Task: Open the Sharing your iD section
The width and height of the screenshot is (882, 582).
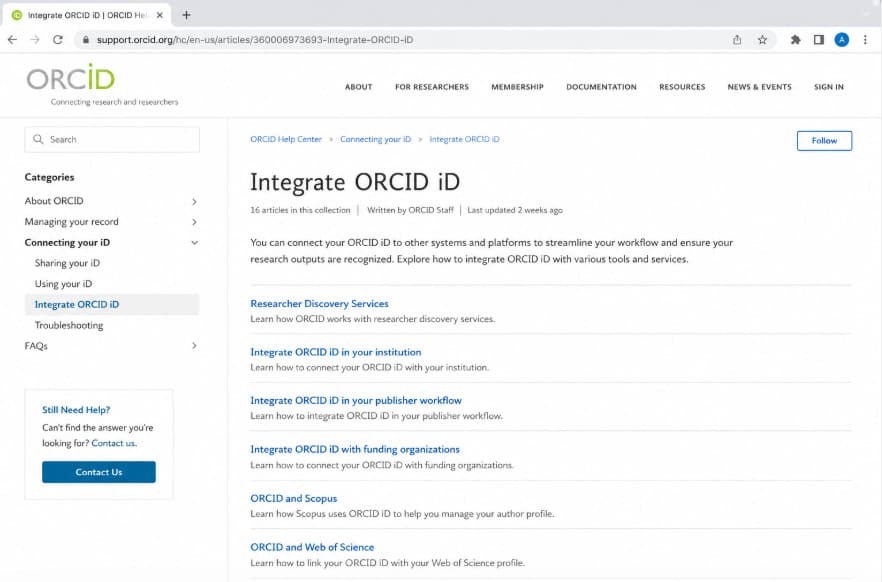Action: tap(67, 263)
